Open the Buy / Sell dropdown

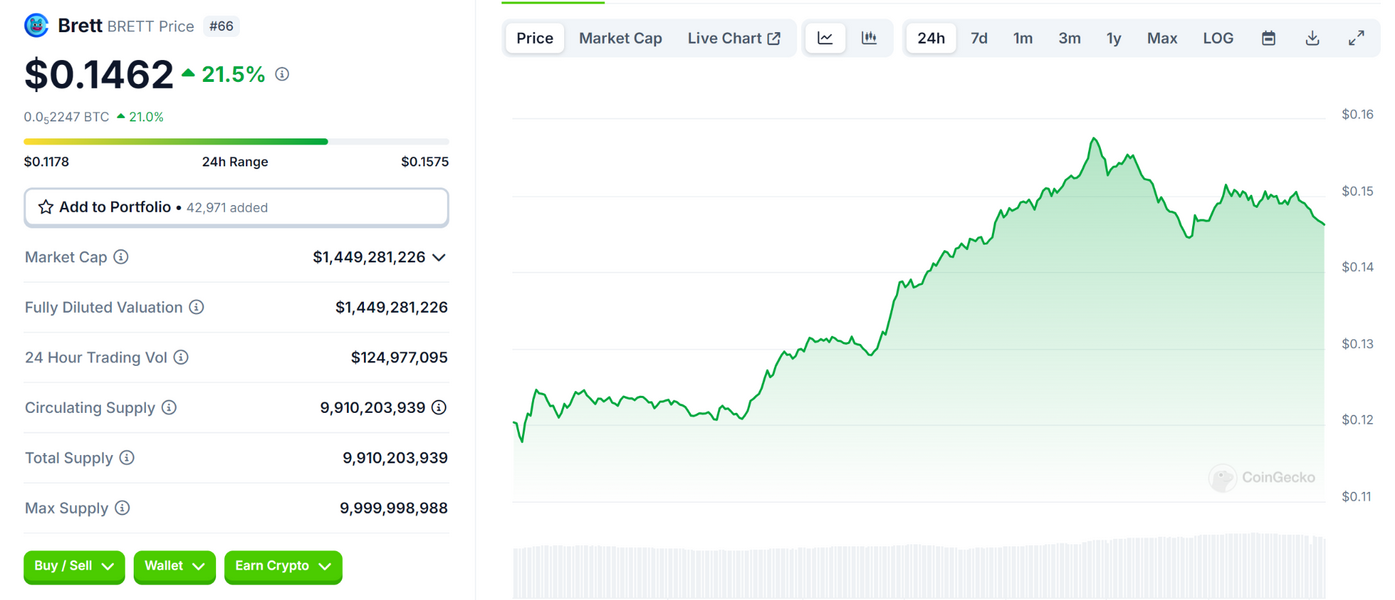(x=74, y=566)
